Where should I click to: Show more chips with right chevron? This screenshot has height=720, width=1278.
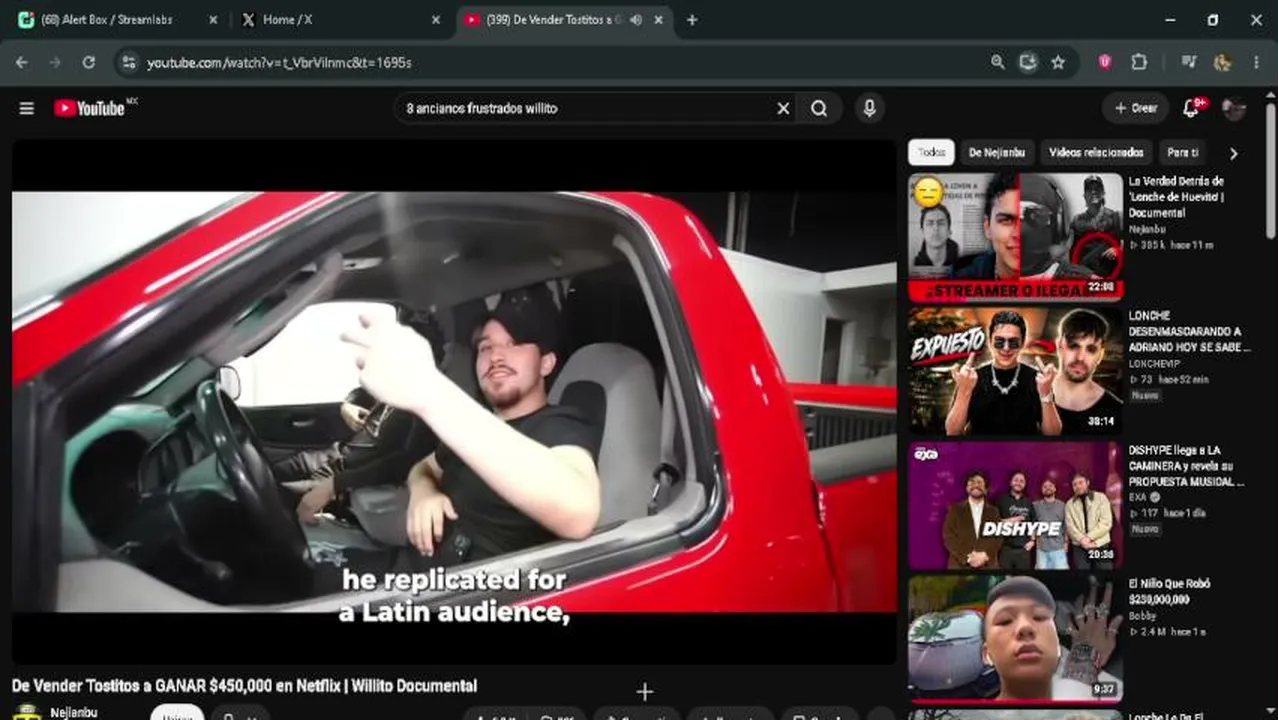[x=1233, y=153]
